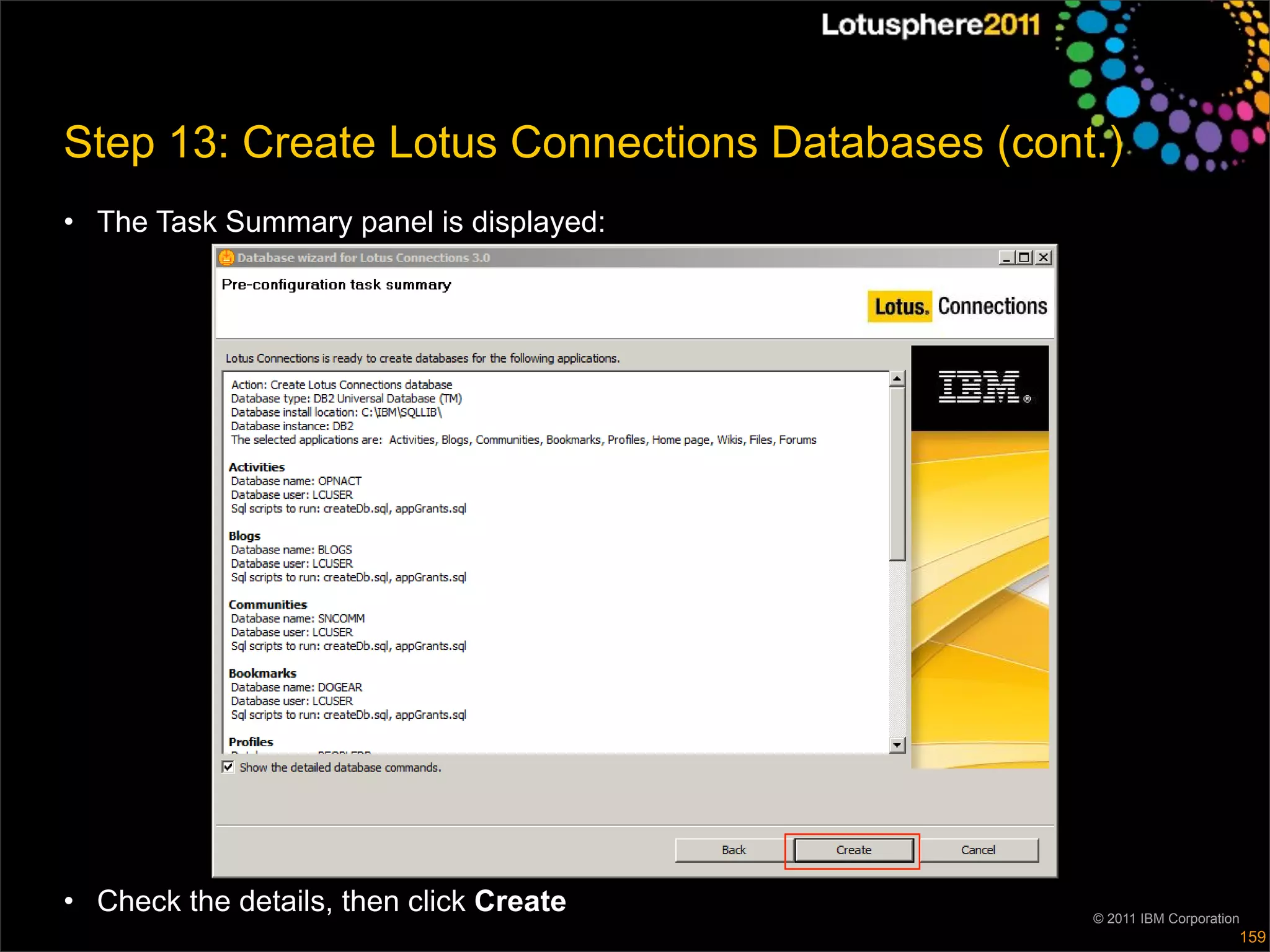The height and width of the screenshot is (952, 1270).
Task: Select the Blogs heading in summary
Action: click(244, 536)
